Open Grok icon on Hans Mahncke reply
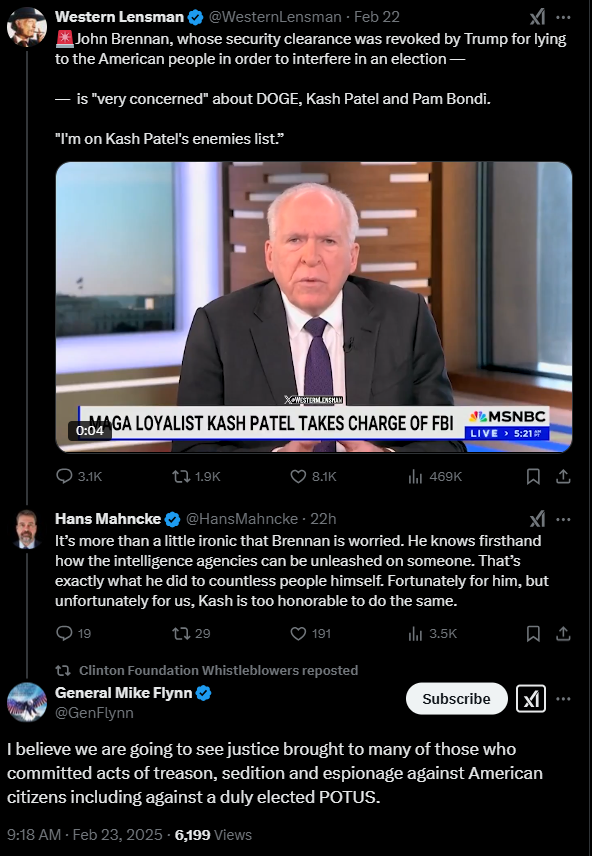Image resolution: width=592 pixels, height=856 pixels. tap(537, 519)
